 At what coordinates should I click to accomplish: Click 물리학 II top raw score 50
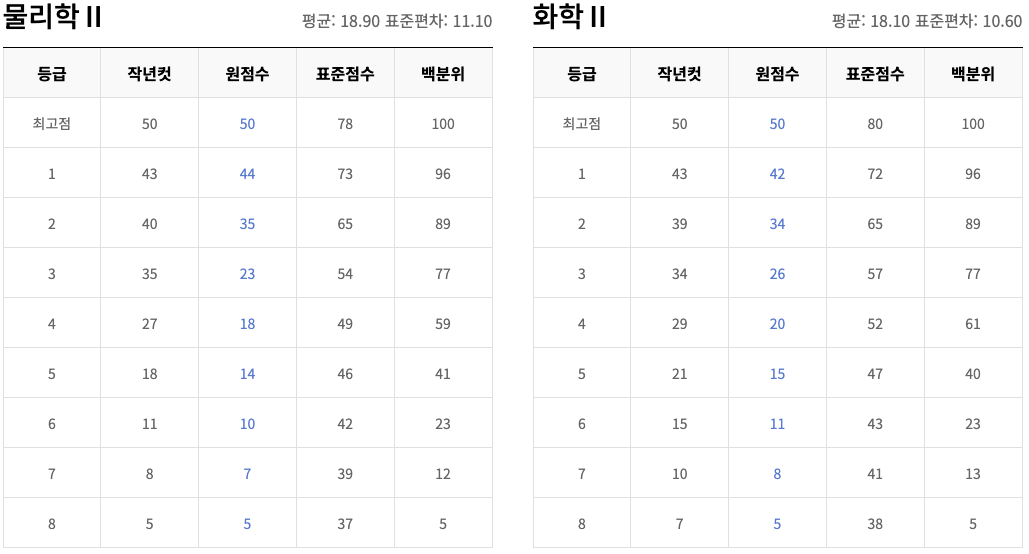(x=247, y=124)
